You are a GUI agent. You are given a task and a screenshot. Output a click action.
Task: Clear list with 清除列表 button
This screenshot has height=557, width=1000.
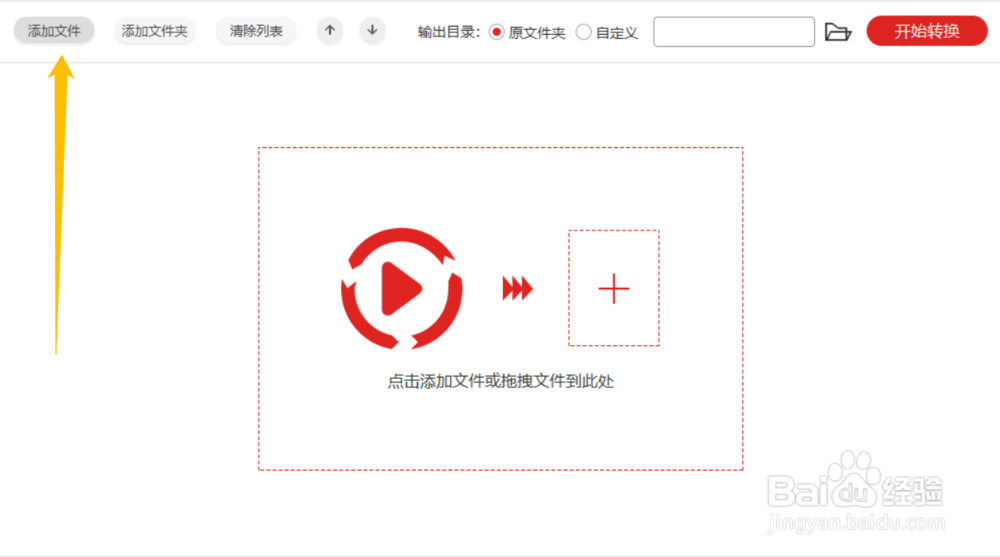coord(256,31)
